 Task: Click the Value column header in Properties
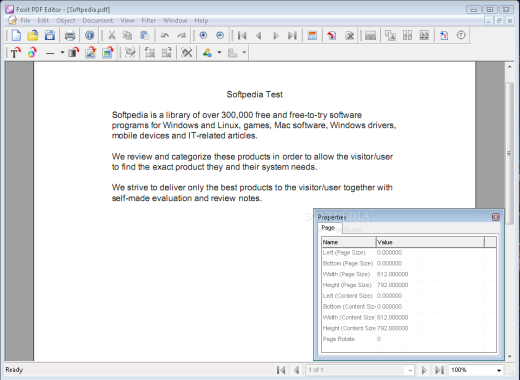430,242
